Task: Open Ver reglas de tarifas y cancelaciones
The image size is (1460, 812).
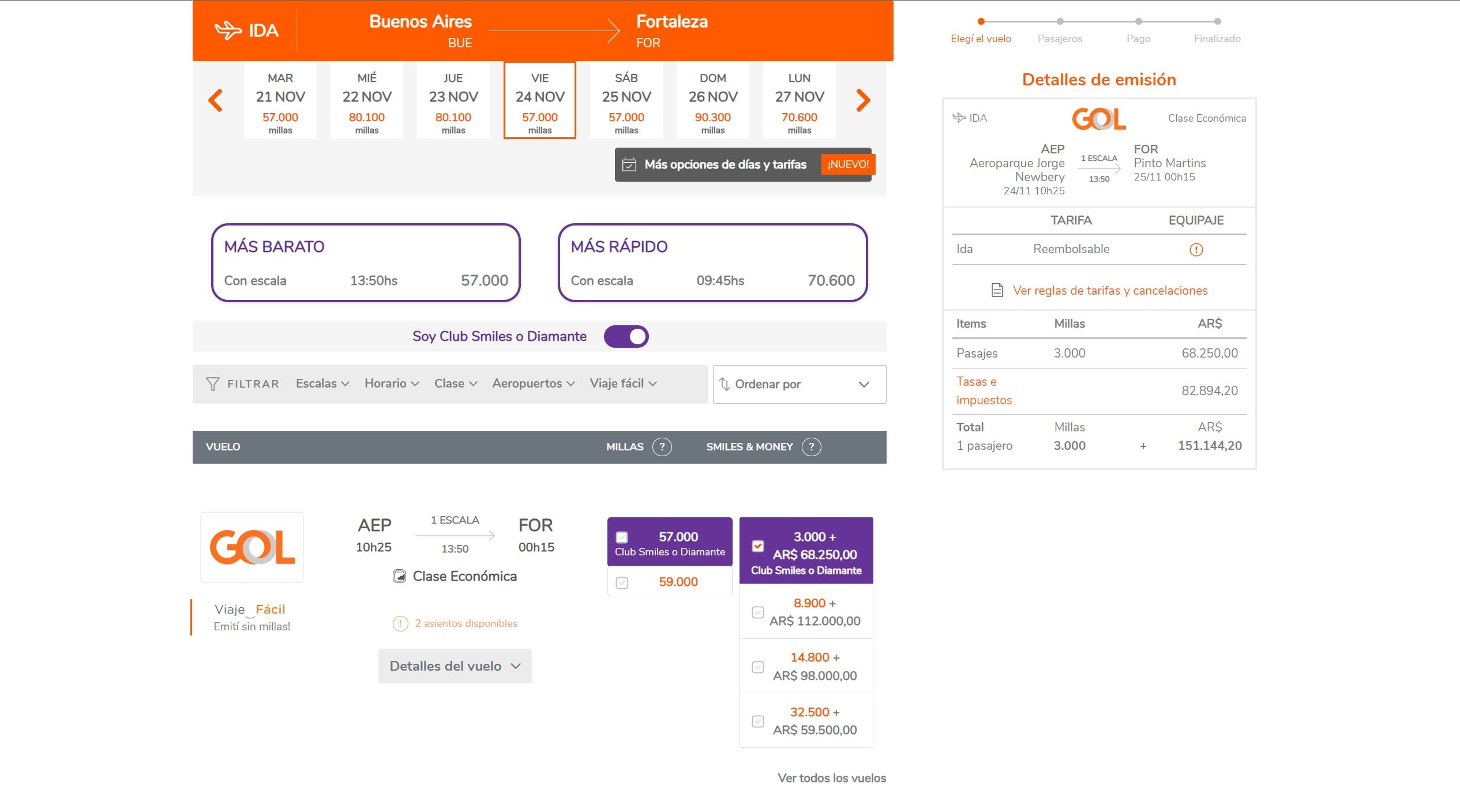Action: (1109, 291)
